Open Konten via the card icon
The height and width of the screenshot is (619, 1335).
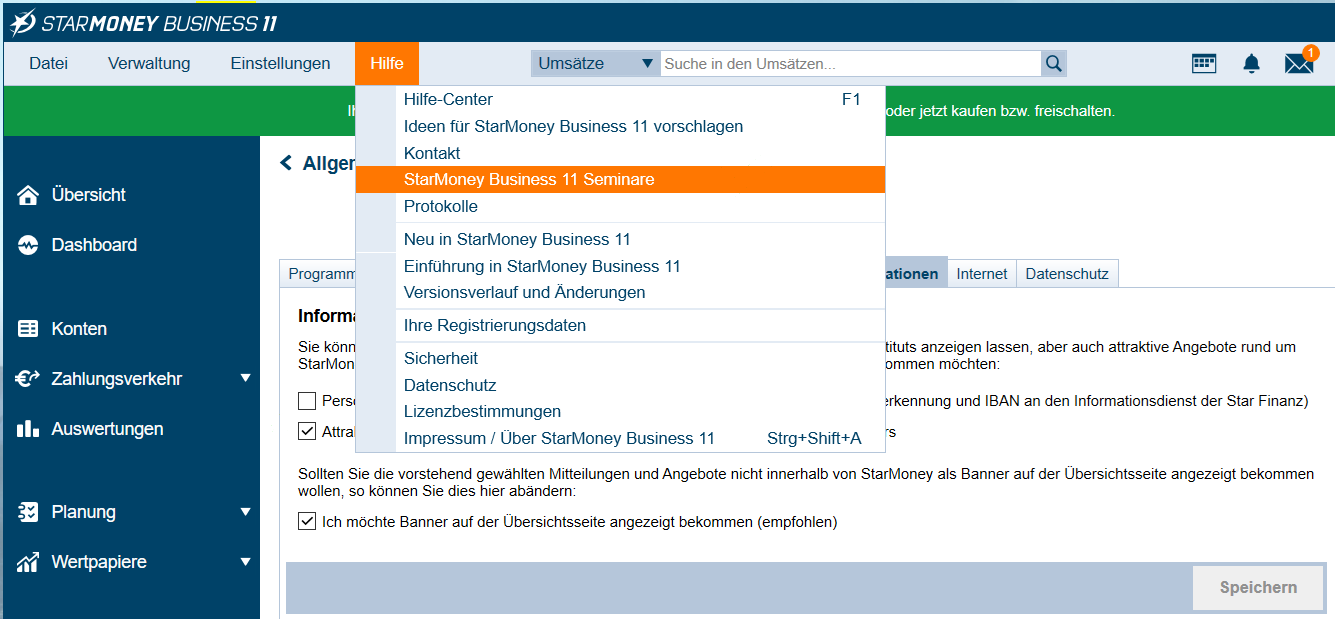pos(28,328)
